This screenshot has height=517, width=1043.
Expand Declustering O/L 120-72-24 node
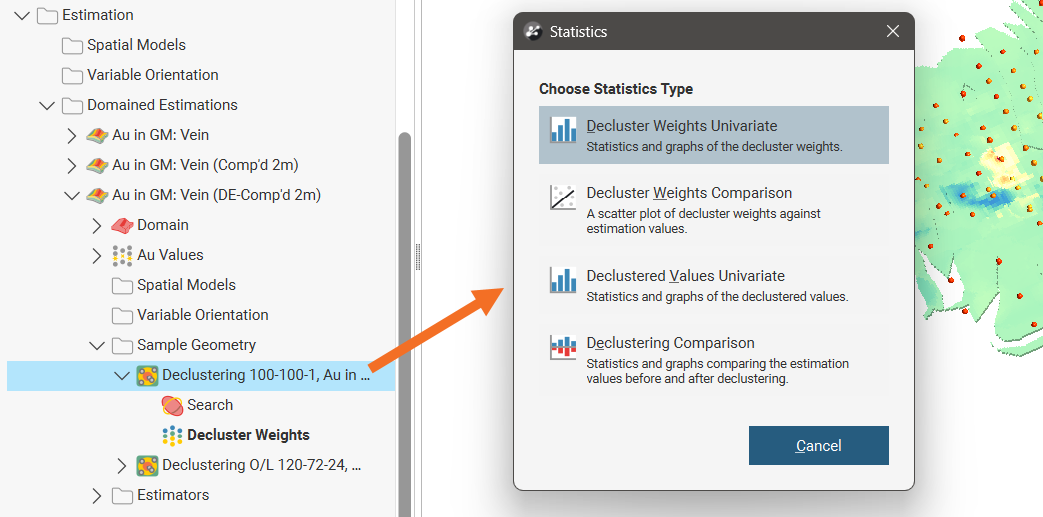(122, 465)
